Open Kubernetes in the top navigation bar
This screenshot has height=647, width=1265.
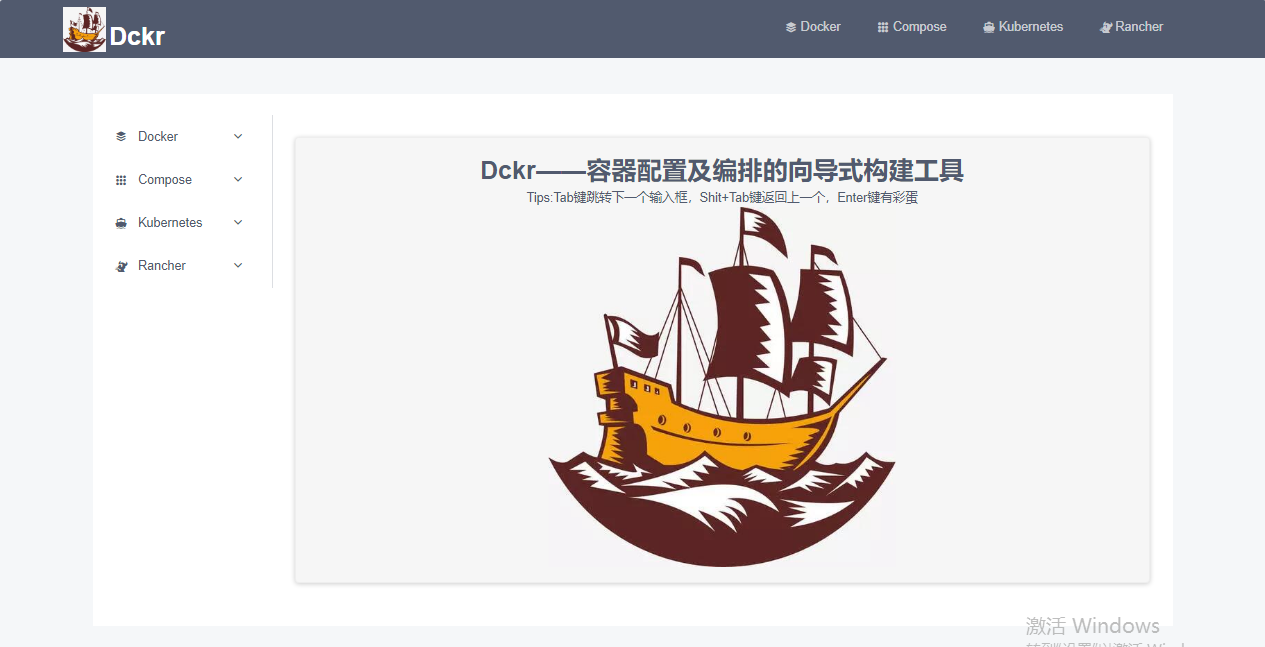[1023, 27]
